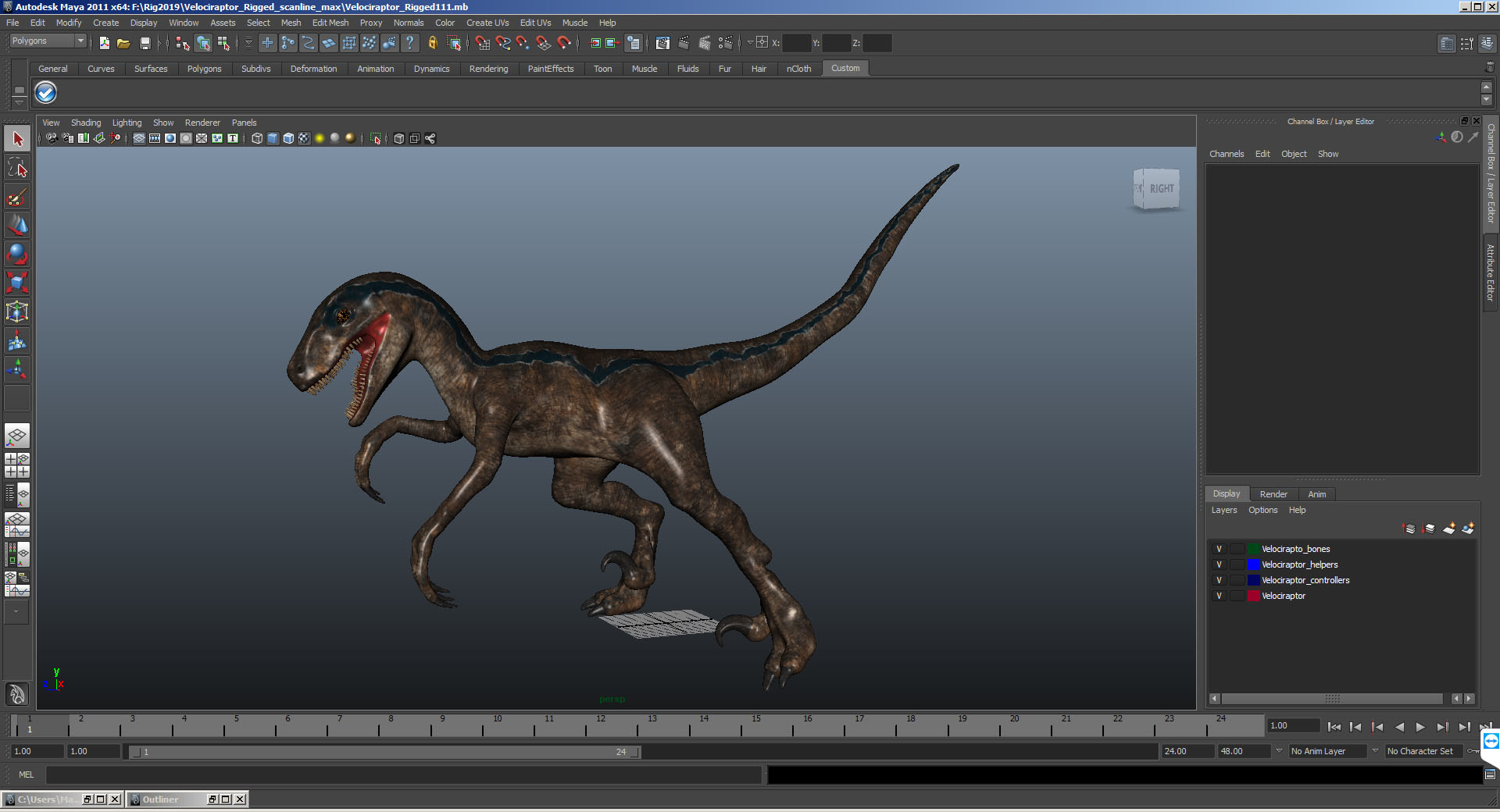
Task: Select the Lasso selection tool in toolbox
Action: [16, 168]
